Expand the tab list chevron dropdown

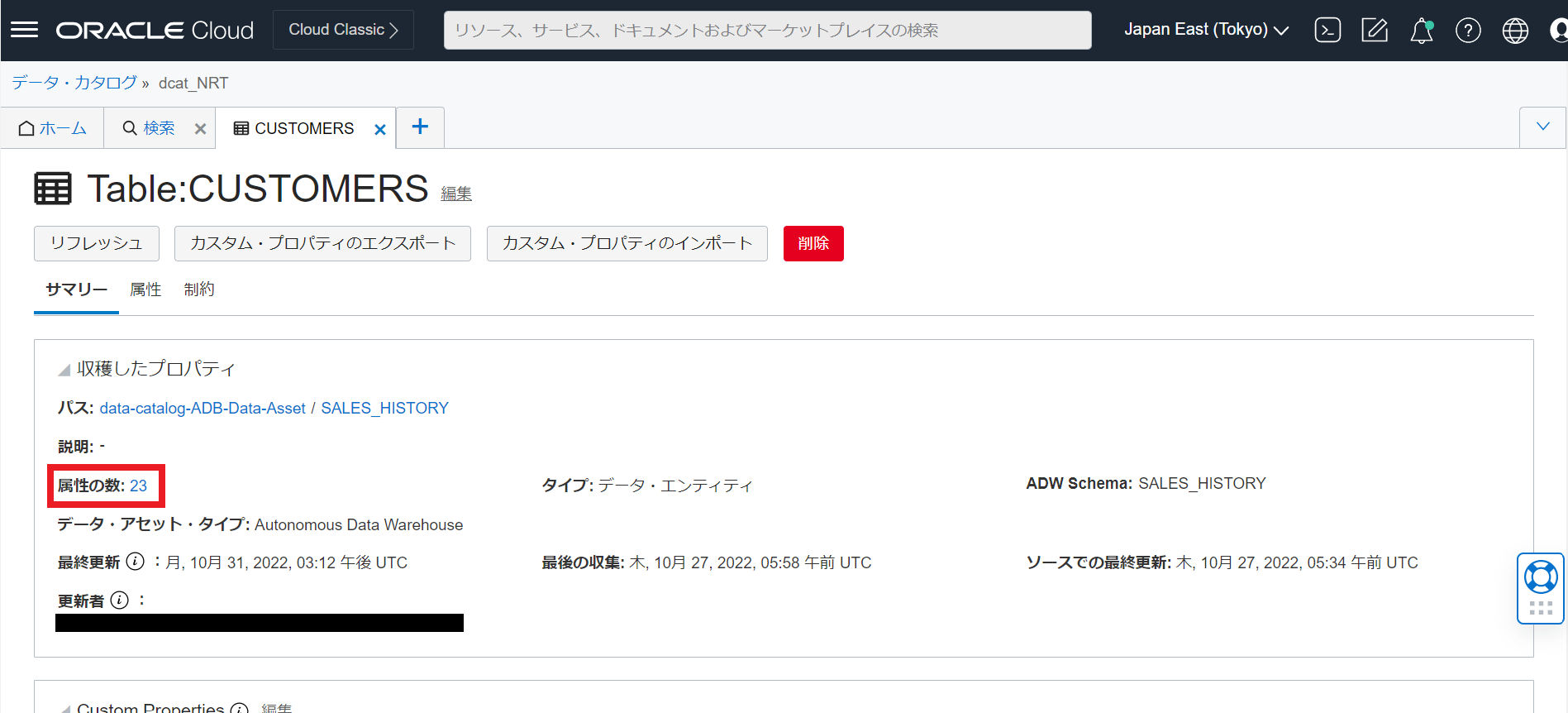pyautogui.click(x=1542, y=127)
